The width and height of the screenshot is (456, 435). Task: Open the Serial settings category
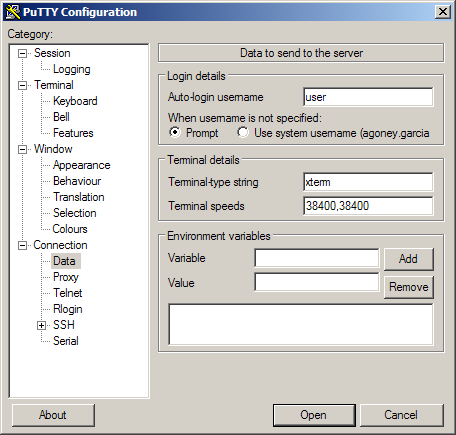click(x=66, y=341)
